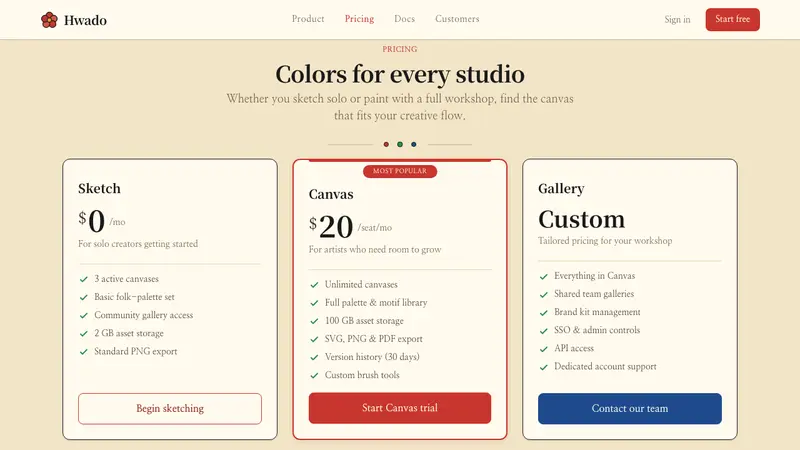The width and height of the screenshot is (800, 450).
Task: Click the /seat/mo label
Action: click(374, 228)
